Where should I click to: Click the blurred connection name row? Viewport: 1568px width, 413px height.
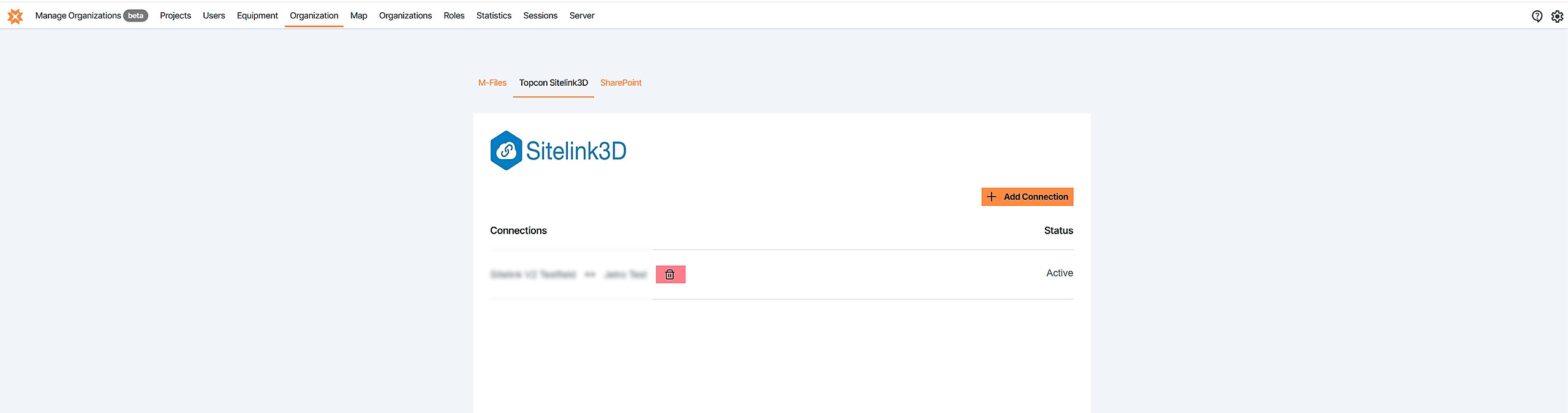point(568,275)
